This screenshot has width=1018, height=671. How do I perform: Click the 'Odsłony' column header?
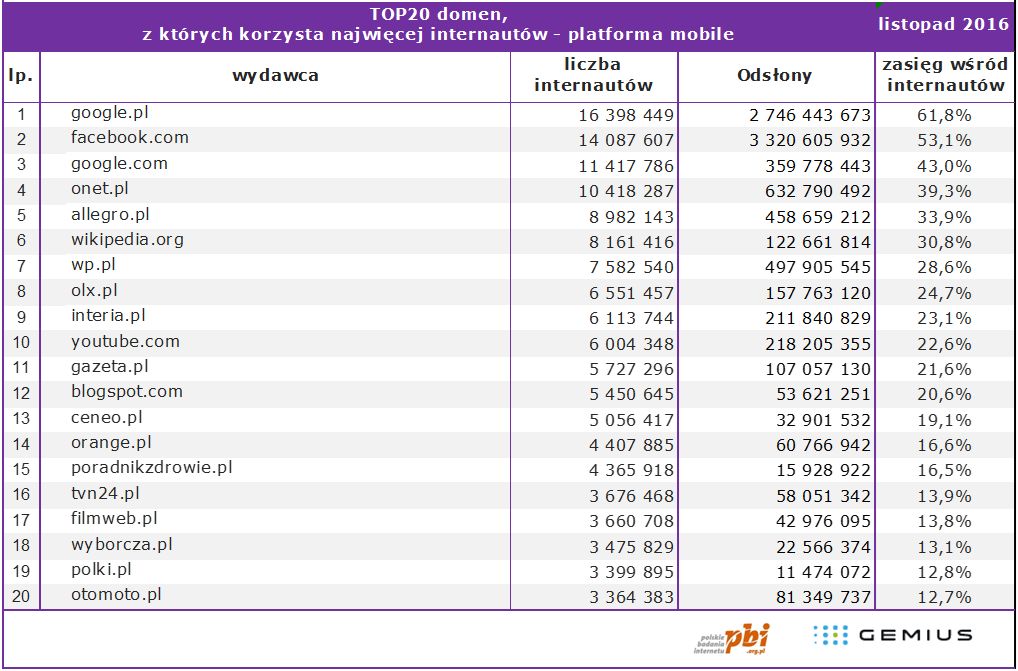(x=774, y=75)
